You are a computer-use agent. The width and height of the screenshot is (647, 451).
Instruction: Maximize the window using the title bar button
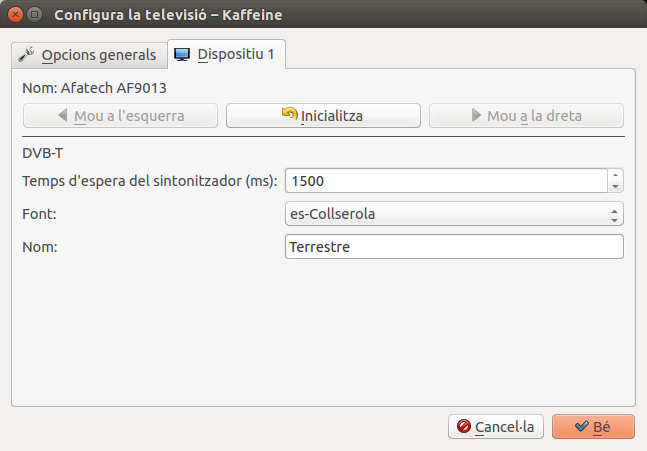point(35,15)
